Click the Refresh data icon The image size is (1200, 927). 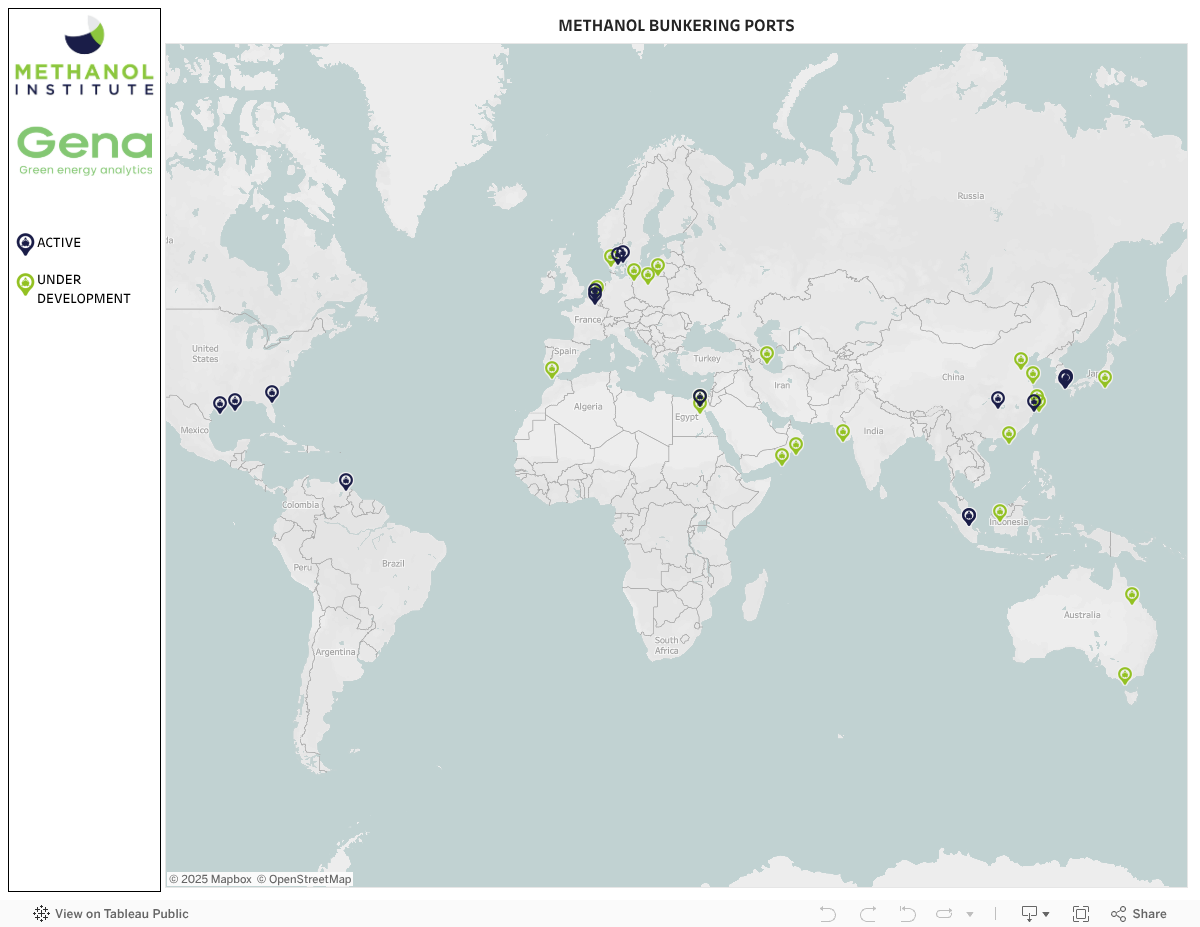pos(945,914)
